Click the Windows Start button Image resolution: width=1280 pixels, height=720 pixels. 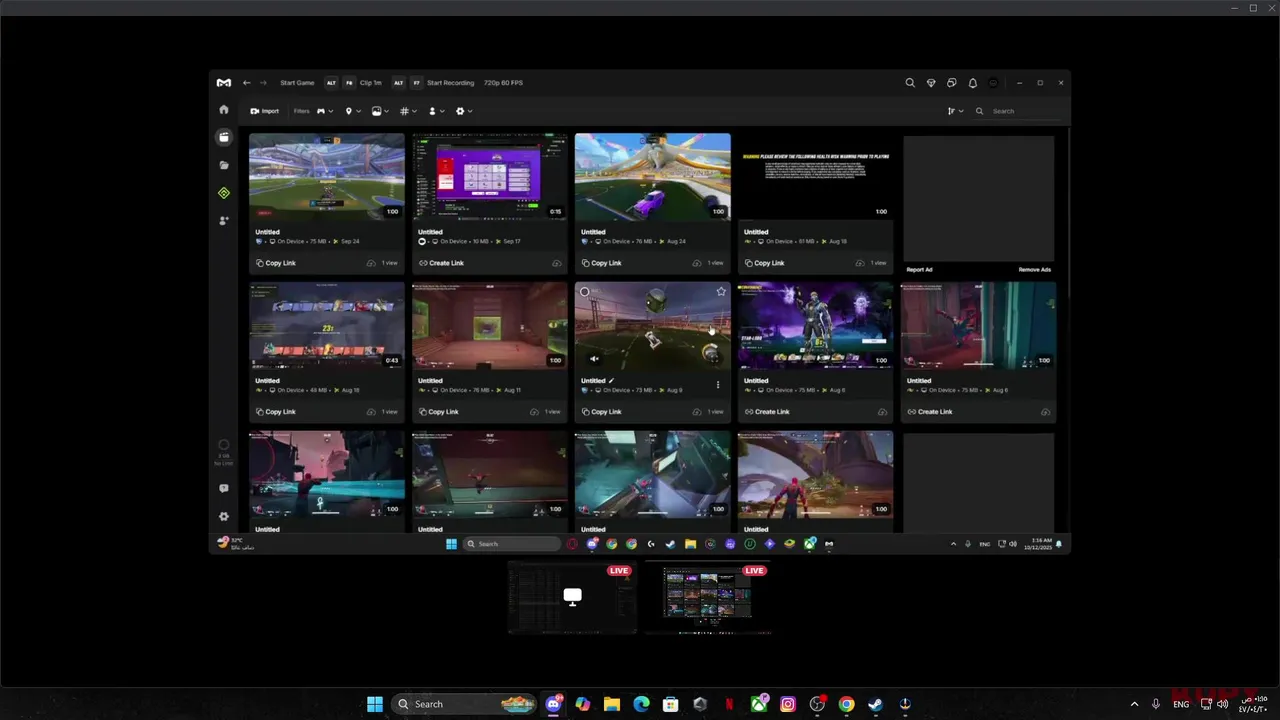tap(375, 704)
